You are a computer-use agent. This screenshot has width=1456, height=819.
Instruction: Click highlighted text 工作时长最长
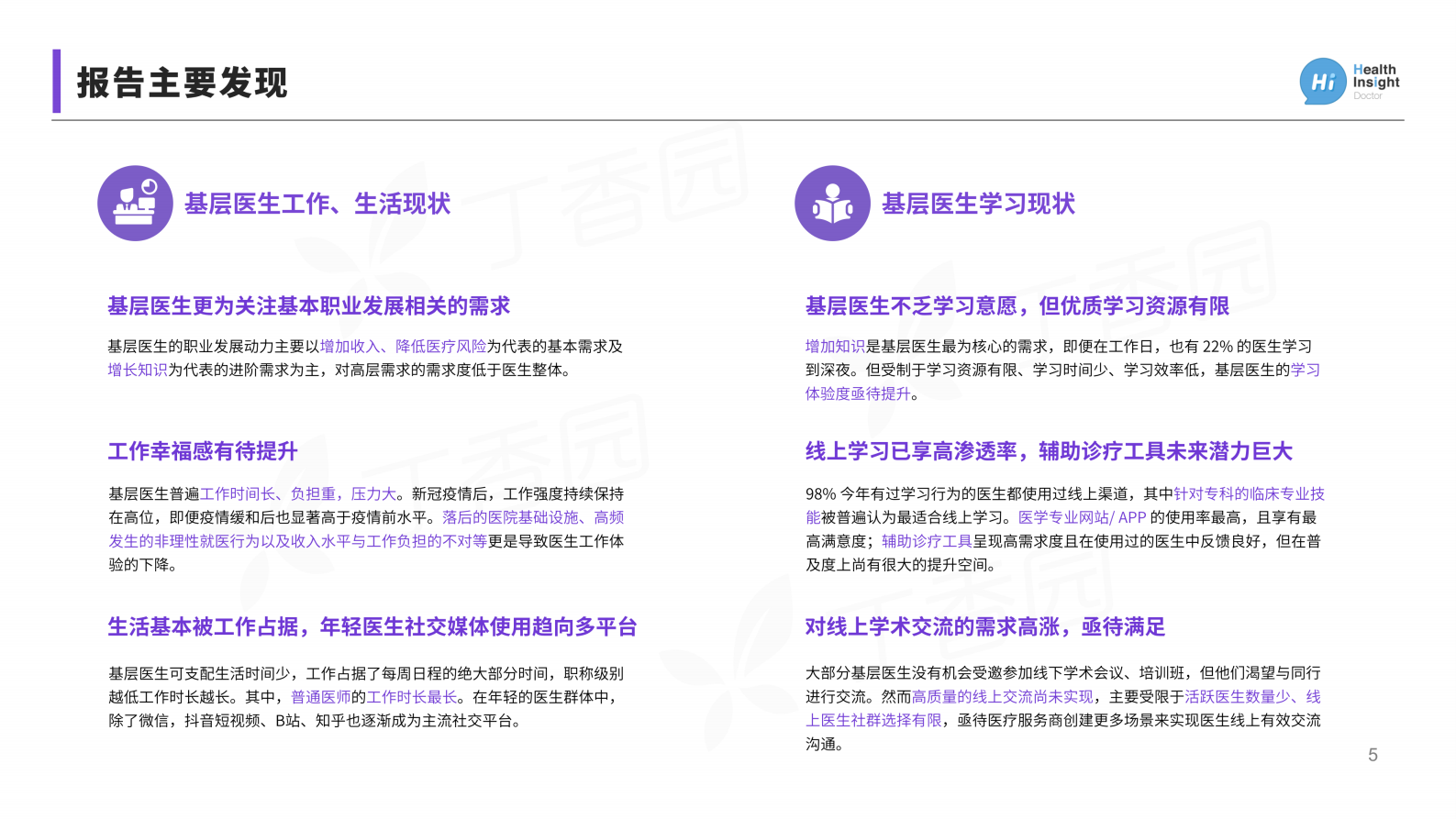pyautogui.click(x=412, y=698)
